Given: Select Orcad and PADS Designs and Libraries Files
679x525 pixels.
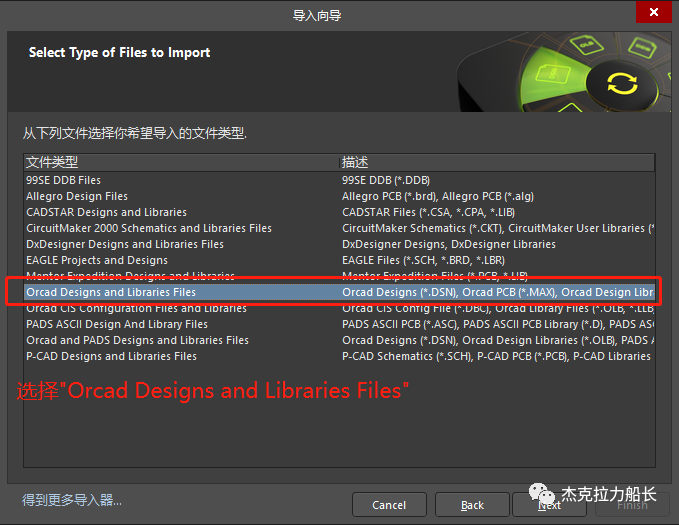Looking at the screenshot, I should (x=339, y=340).
